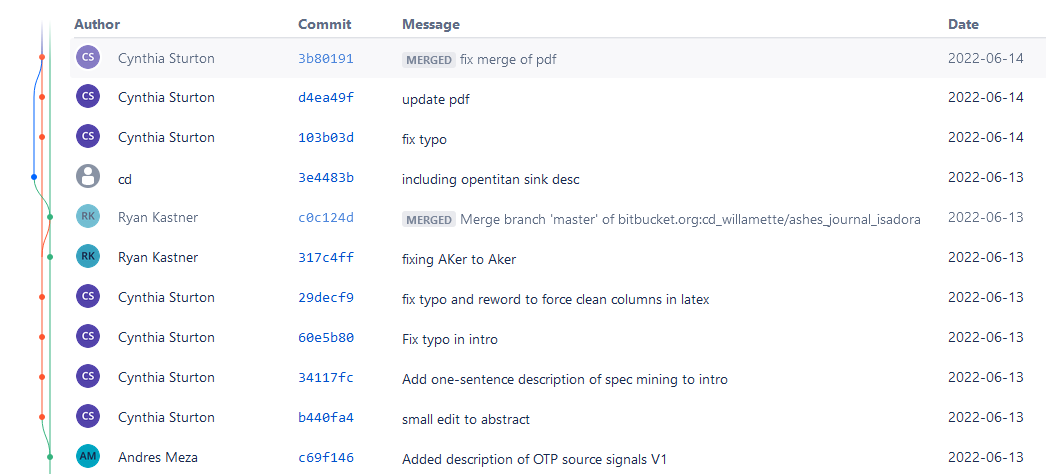Open commit hash 103b03d
1046x474 pixels.
click(325, 138)
